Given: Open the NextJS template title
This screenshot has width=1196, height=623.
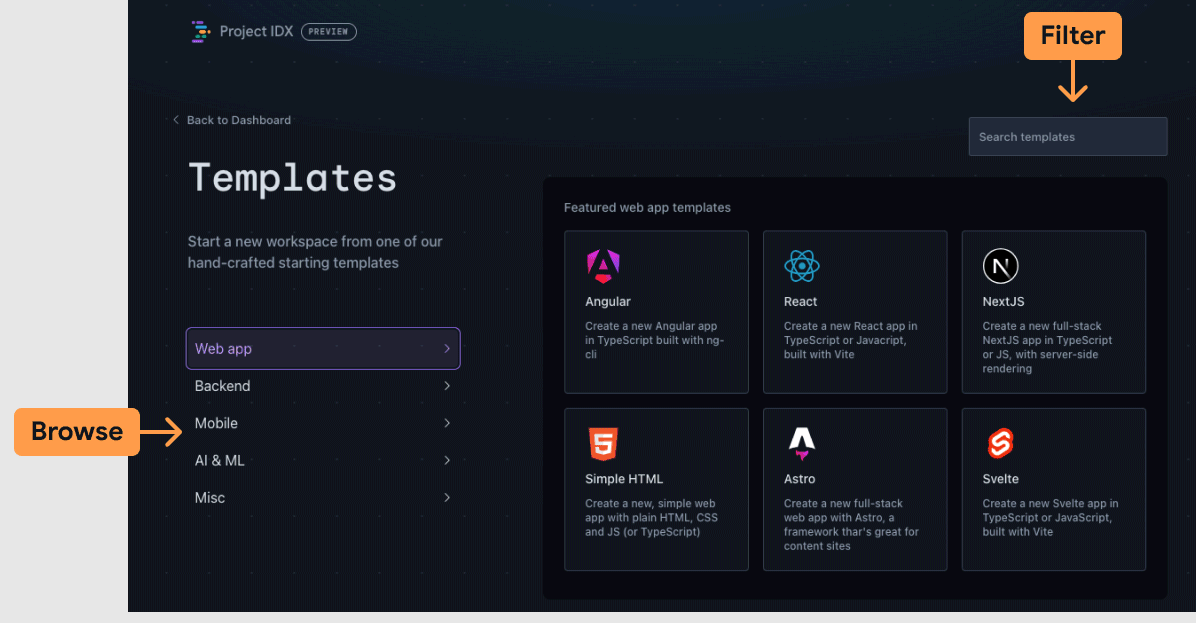Looking at the screenshot, I should point(1003,301).
